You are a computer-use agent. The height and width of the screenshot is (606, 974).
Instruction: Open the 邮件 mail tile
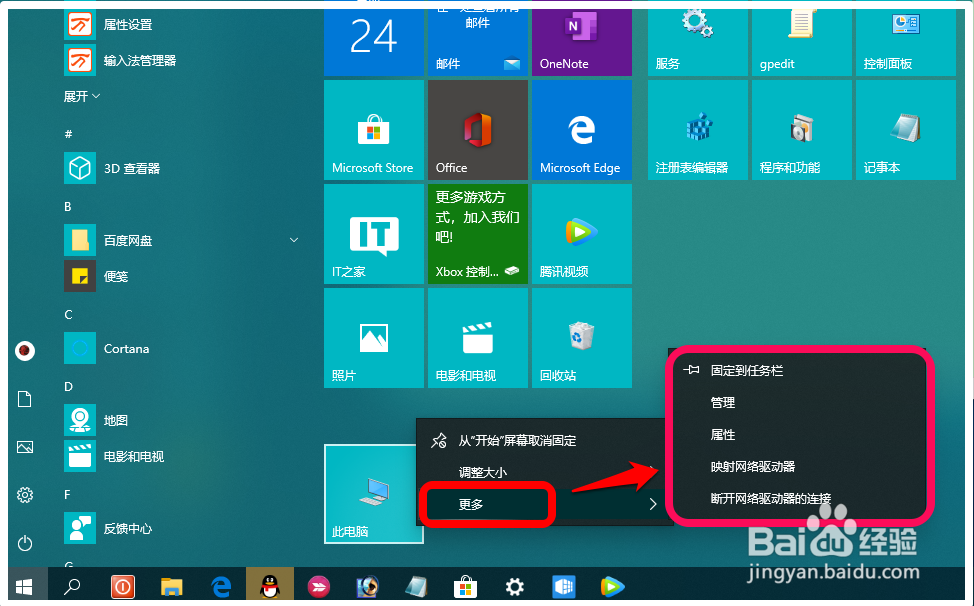(x=478, y=42)
